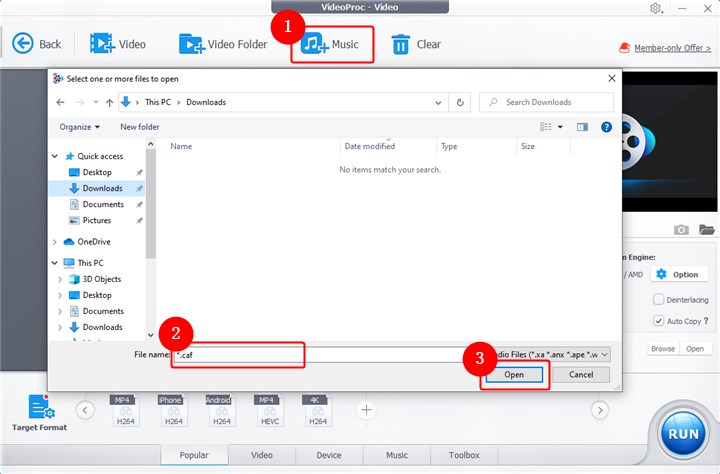Select This PC in navigation pane
Viewport: 720px width, 474px height.
90,263
